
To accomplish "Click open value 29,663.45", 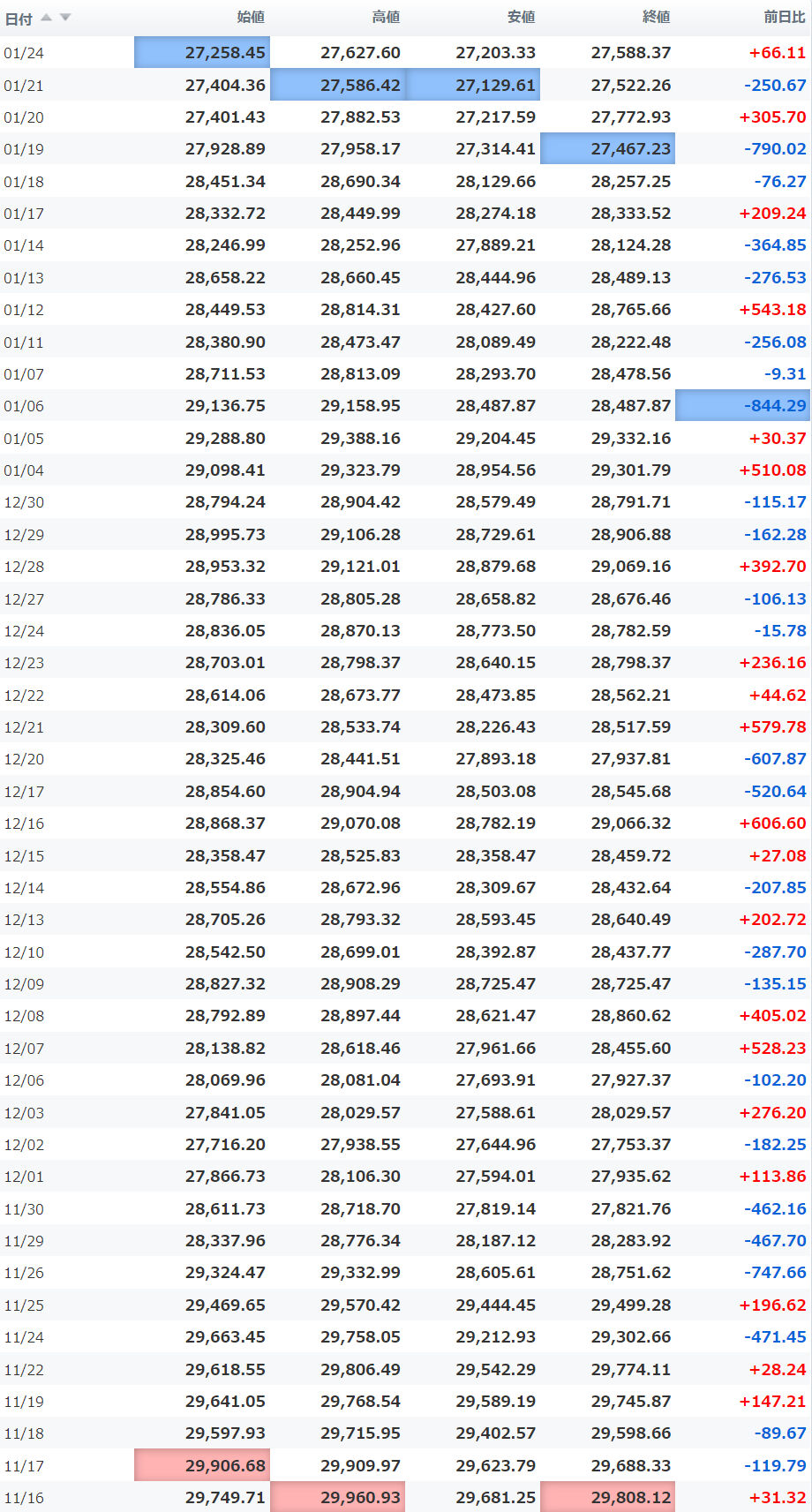I will point(225,1337).
